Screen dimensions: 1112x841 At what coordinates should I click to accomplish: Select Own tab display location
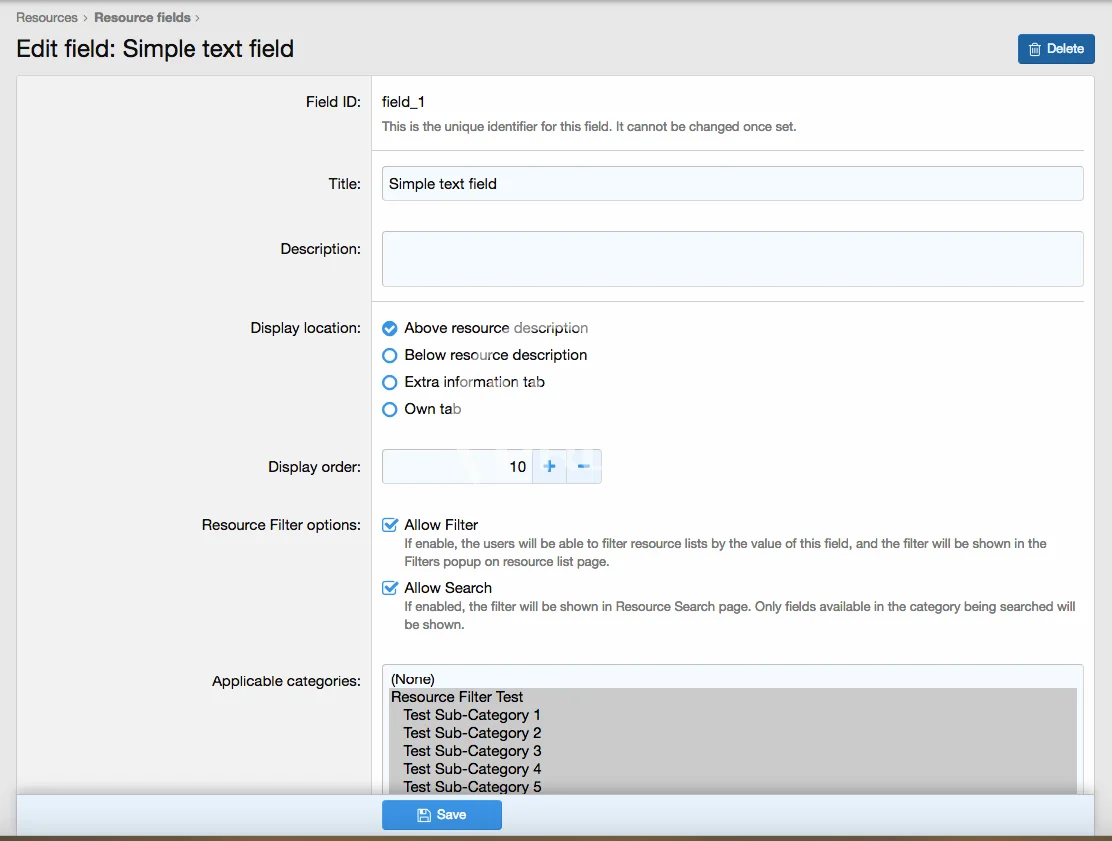[x=390, y=409]
